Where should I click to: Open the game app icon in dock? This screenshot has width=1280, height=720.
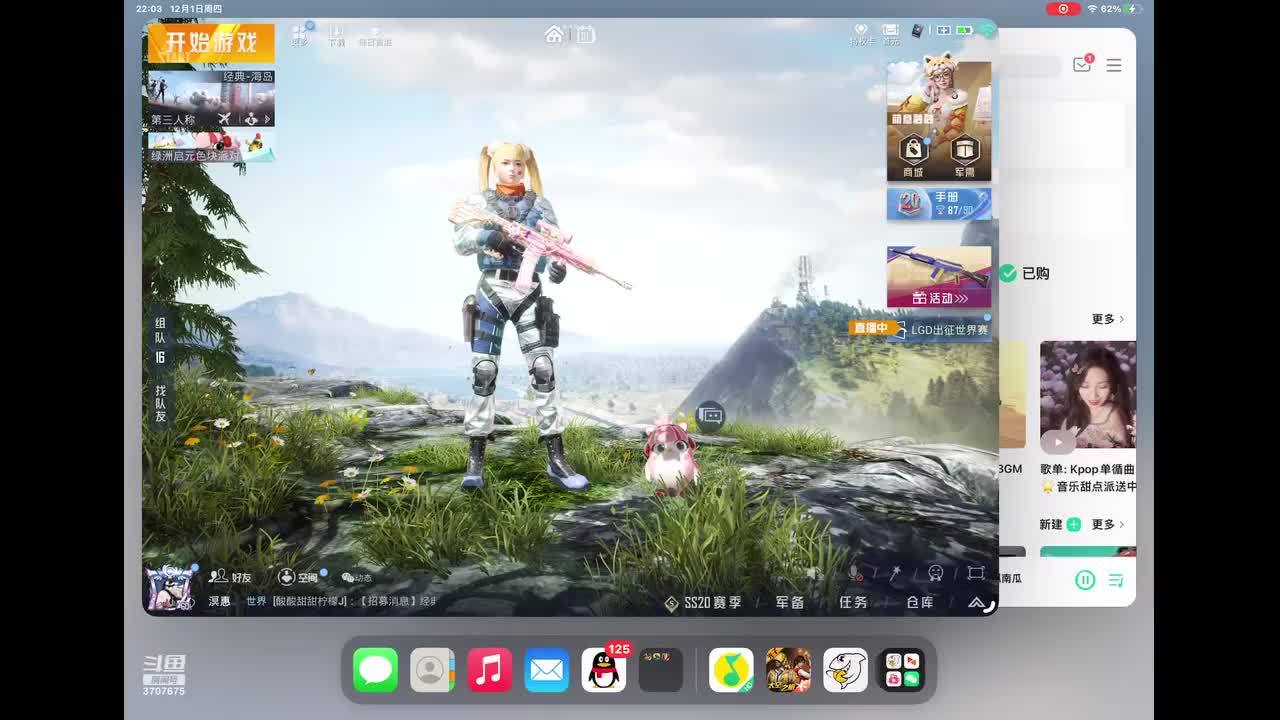coord(789,670)
